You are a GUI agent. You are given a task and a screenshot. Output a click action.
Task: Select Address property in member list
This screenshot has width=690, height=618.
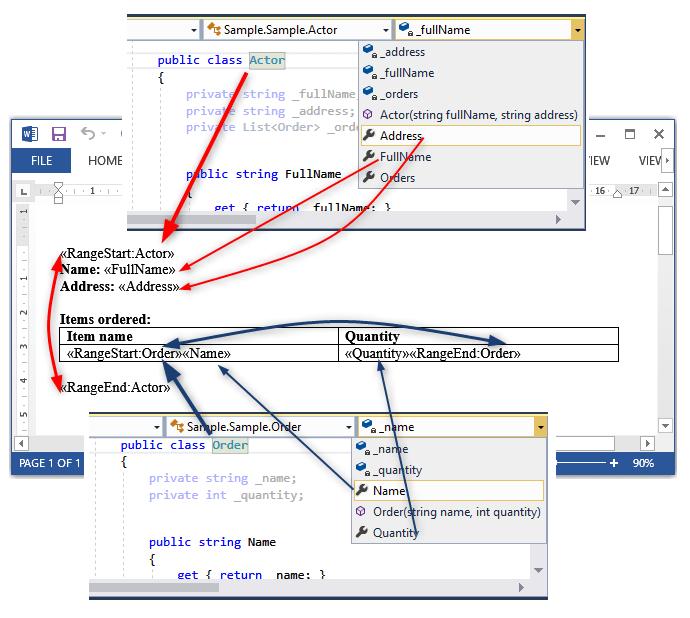point(401,136)
